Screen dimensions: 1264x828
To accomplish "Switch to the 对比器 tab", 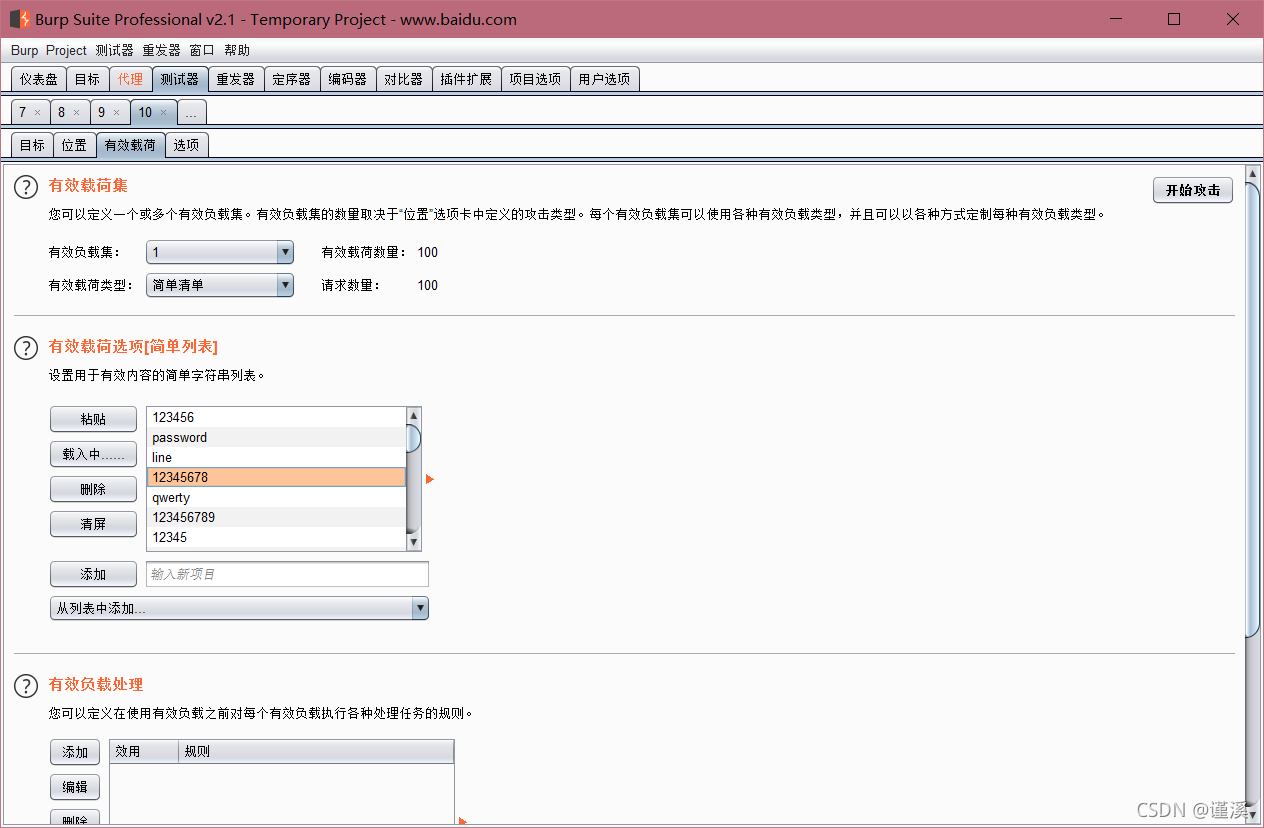I will pos(404,79).
